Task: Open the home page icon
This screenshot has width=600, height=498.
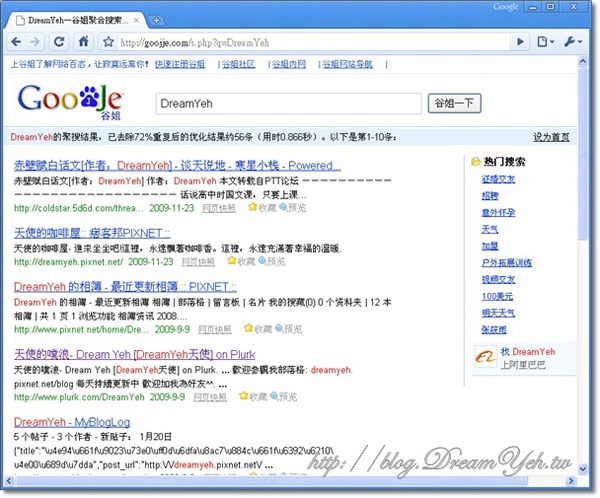Action: [83, 42]
